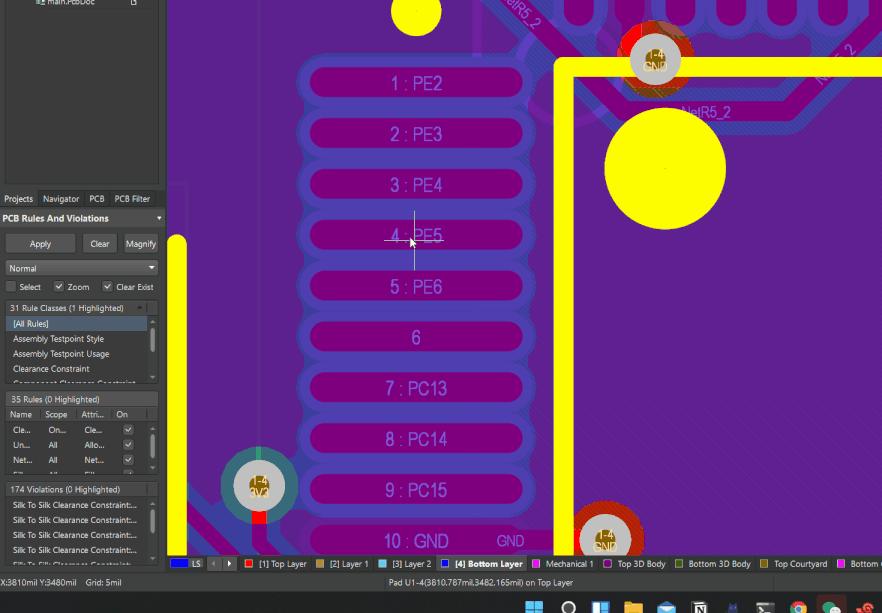This screenshot has width=882, height=613.
Task: Disable the Cle... rule On checkbox
Action: pos(128,430)
